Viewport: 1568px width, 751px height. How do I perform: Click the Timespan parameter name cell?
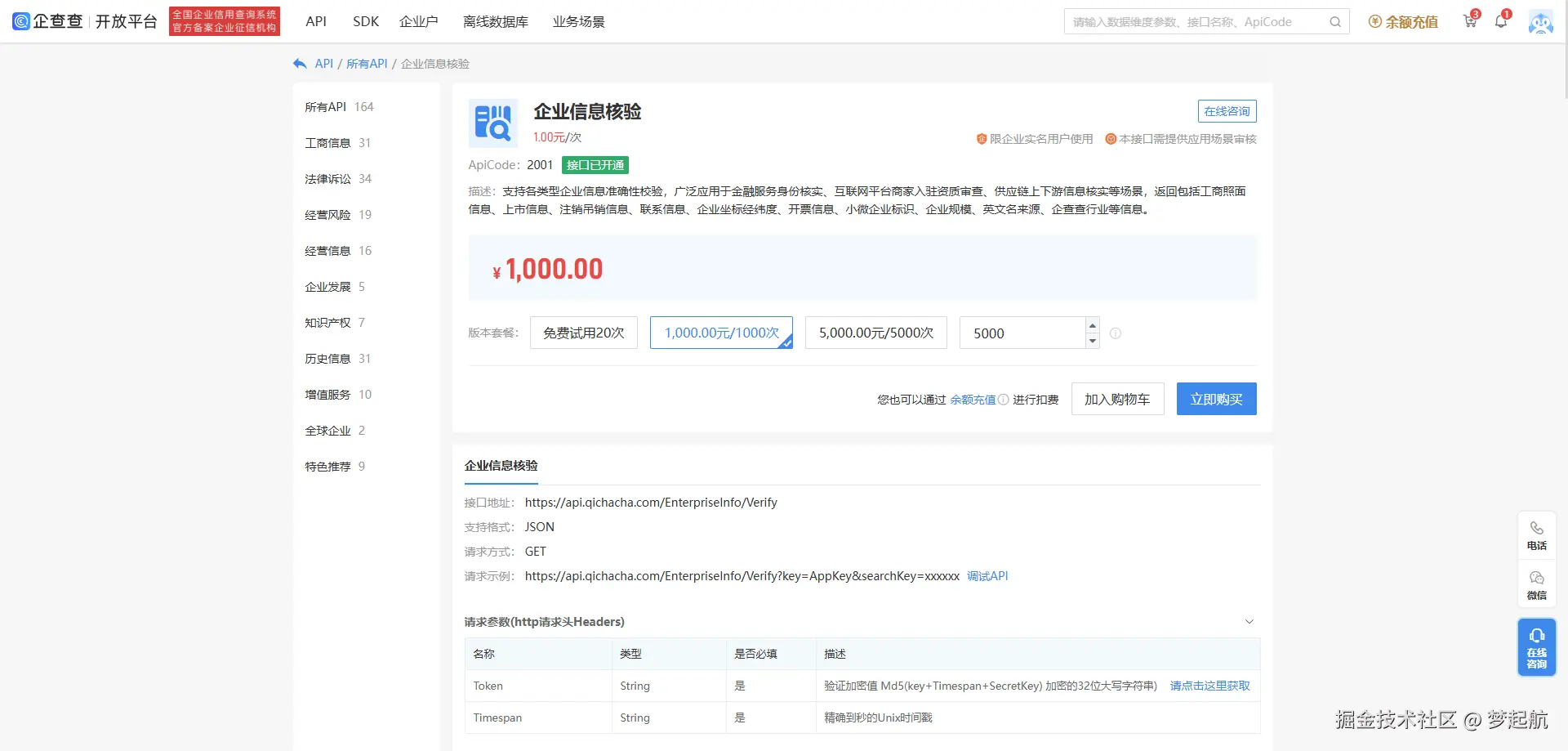click(538, 717)
